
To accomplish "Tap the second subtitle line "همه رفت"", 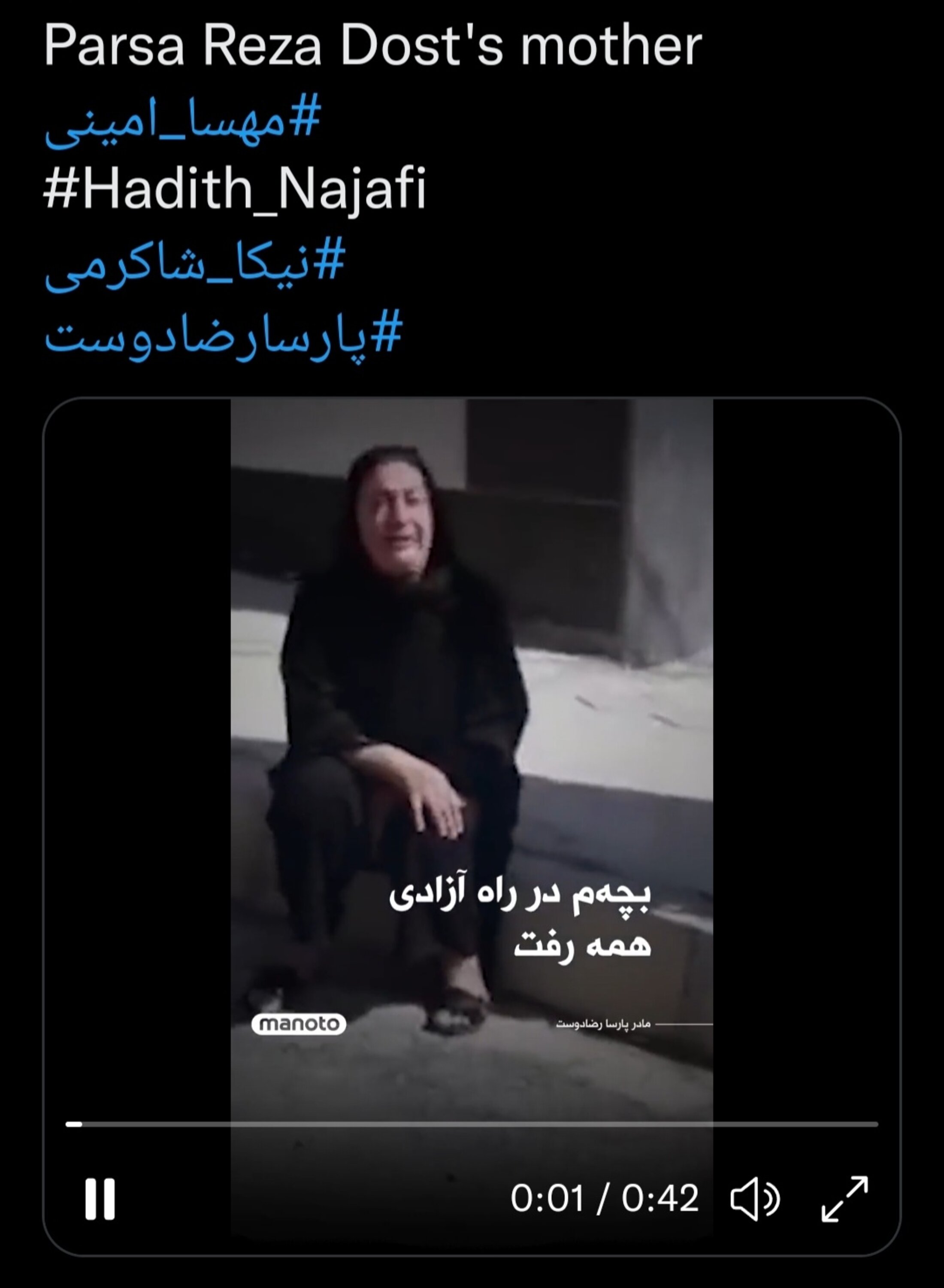I will tap(582, 946).
